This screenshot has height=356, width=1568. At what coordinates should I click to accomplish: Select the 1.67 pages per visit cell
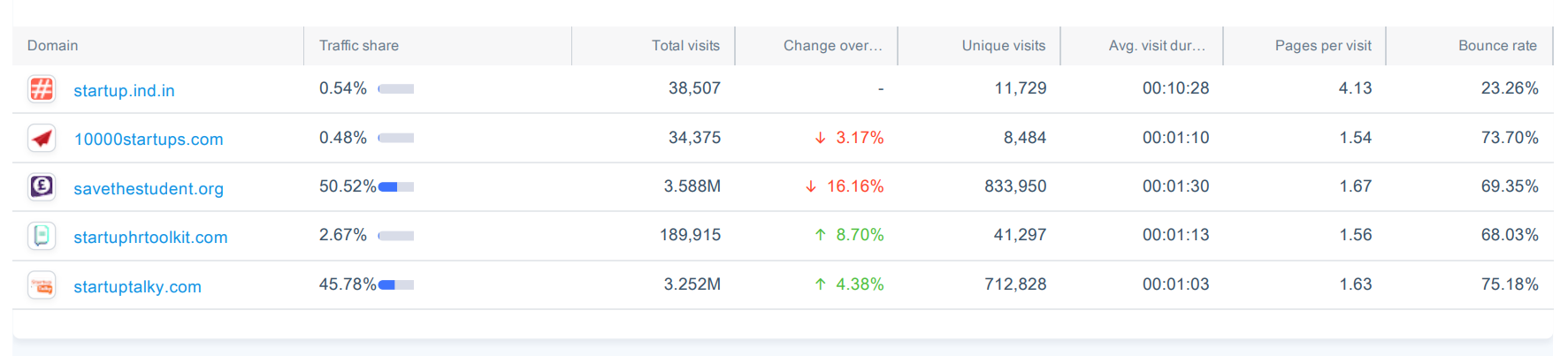pos(1355,186)
